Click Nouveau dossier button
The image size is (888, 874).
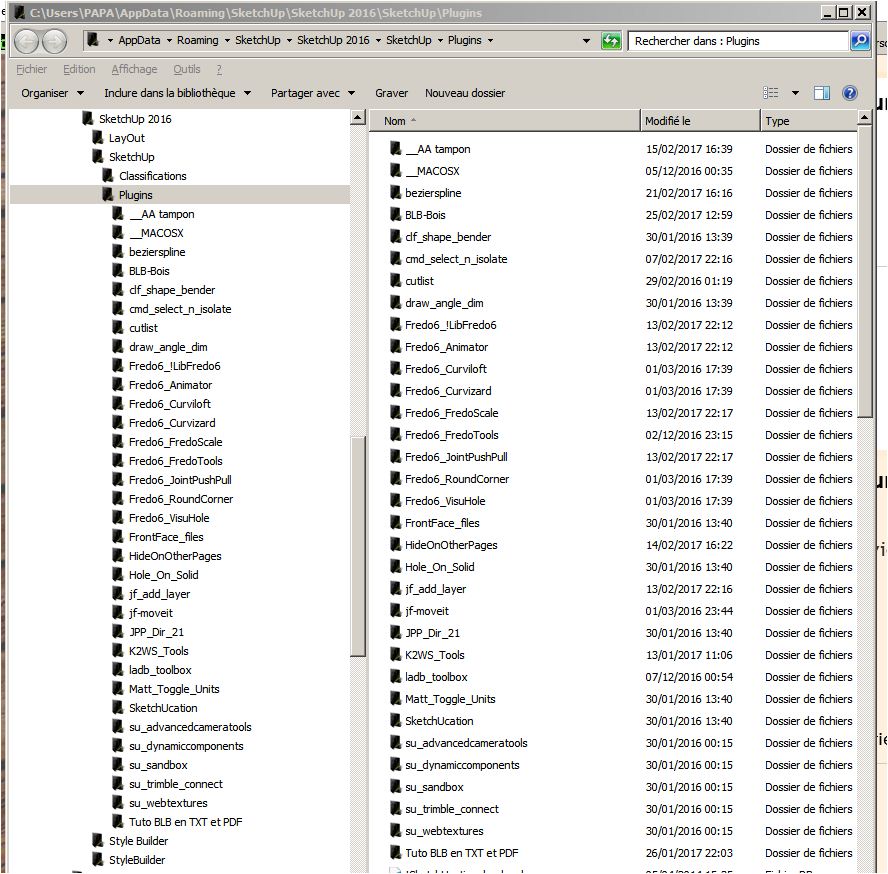tap(465, 93)
